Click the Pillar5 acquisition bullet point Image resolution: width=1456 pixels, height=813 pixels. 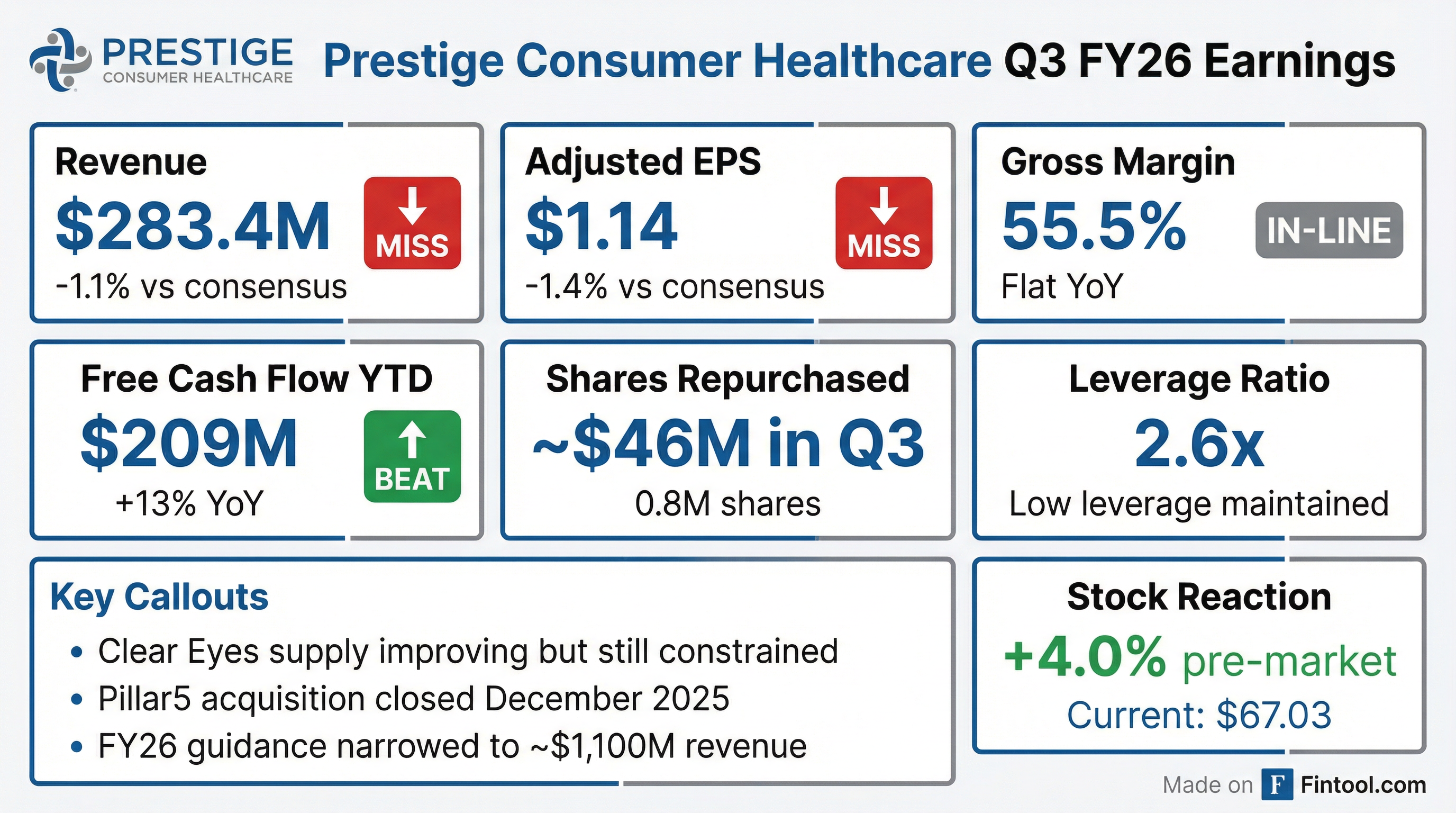click(413, 699)
